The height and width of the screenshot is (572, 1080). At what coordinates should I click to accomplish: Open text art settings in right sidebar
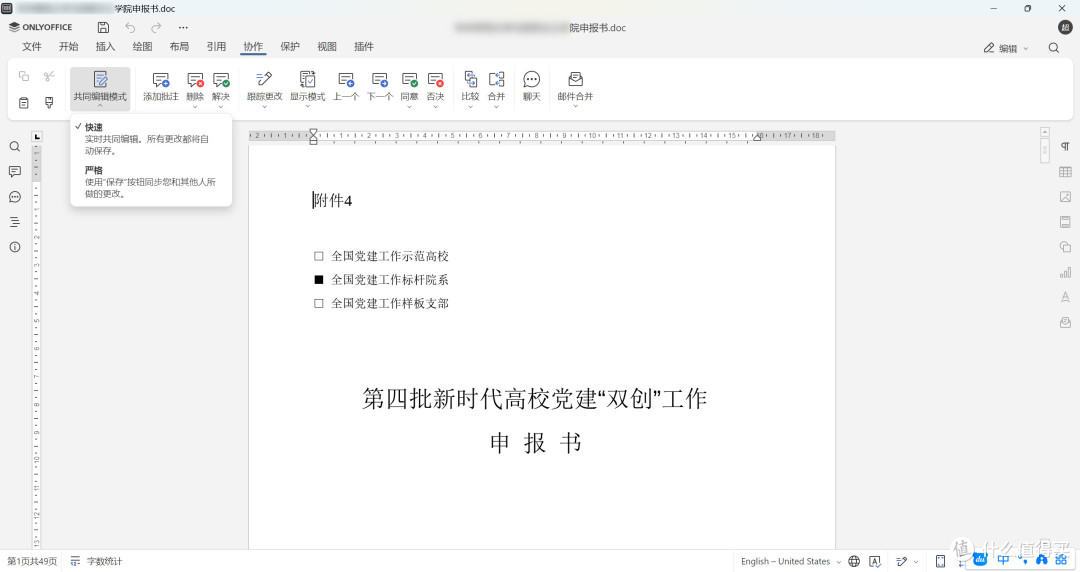pyautogui.click(x=1065, y=297)
